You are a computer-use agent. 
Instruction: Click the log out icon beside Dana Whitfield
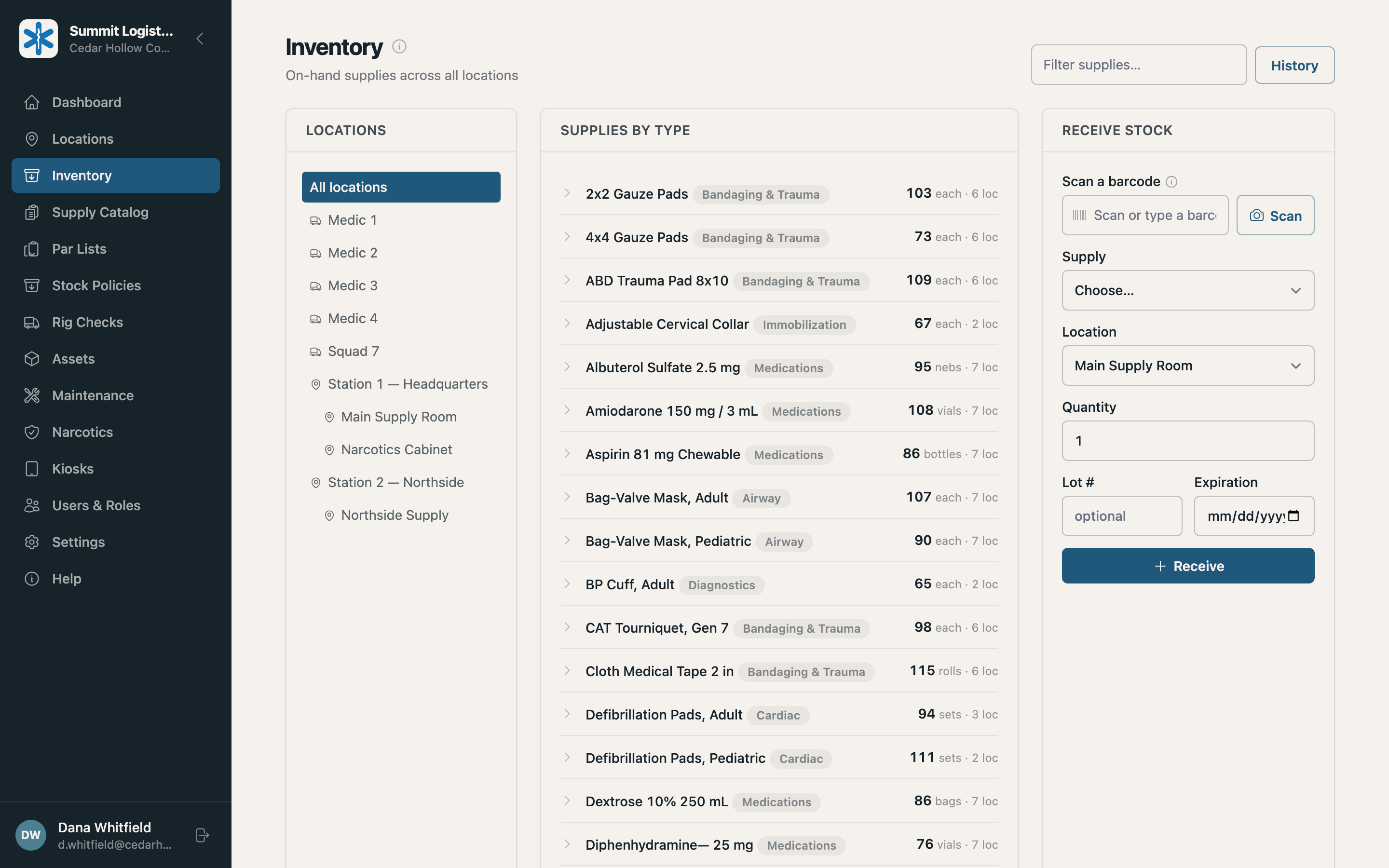coord(202,835)
